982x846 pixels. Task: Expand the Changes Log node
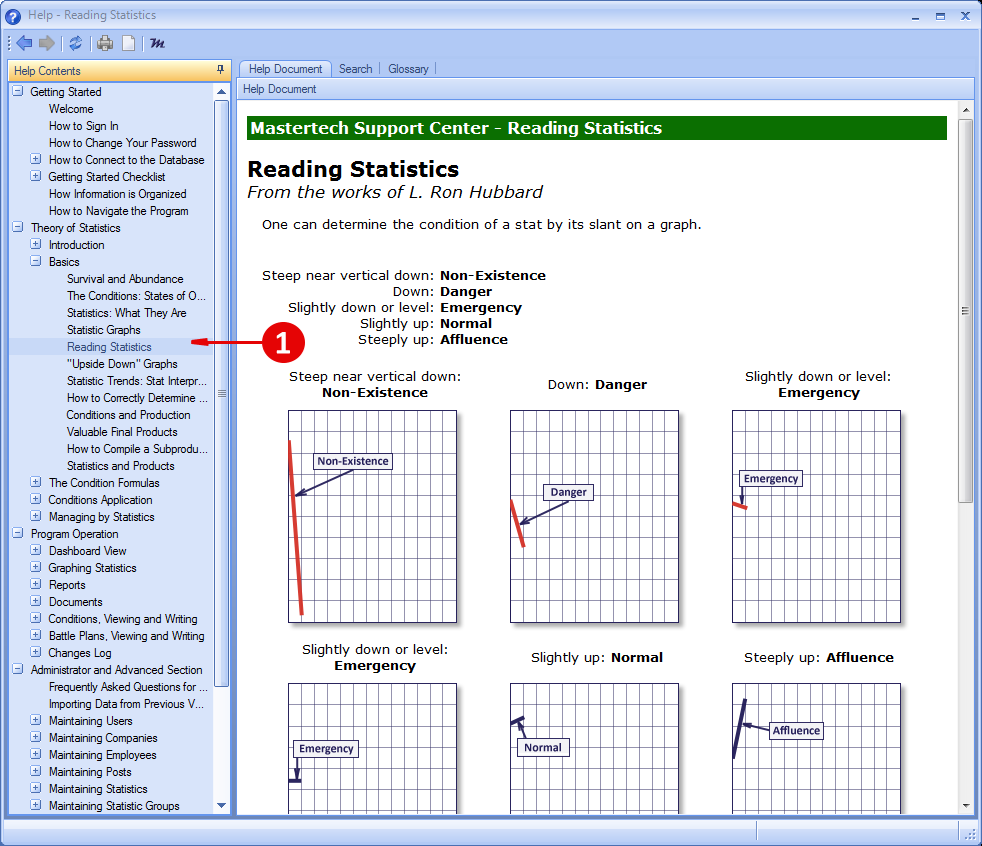(36, 652)
